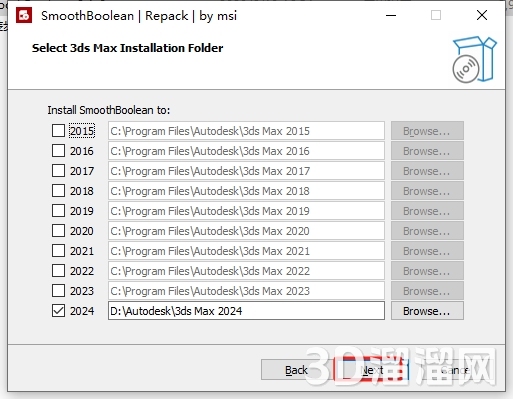Browse for the 2024 installation folder

[x=427, y=311]
